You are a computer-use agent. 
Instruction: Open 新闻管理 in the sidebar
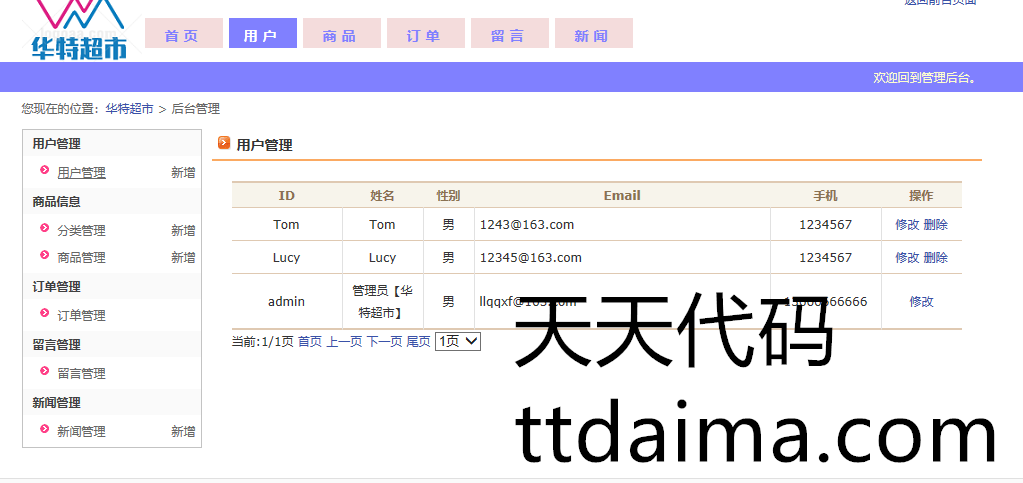(x=81, y=432)
